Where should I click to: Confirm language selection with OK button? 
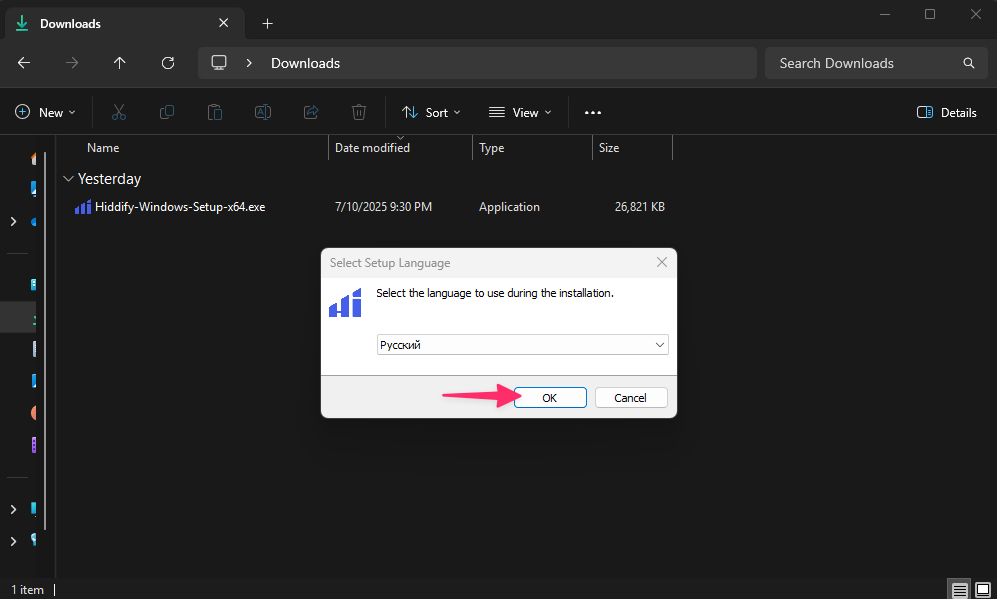tap(550, 397)
